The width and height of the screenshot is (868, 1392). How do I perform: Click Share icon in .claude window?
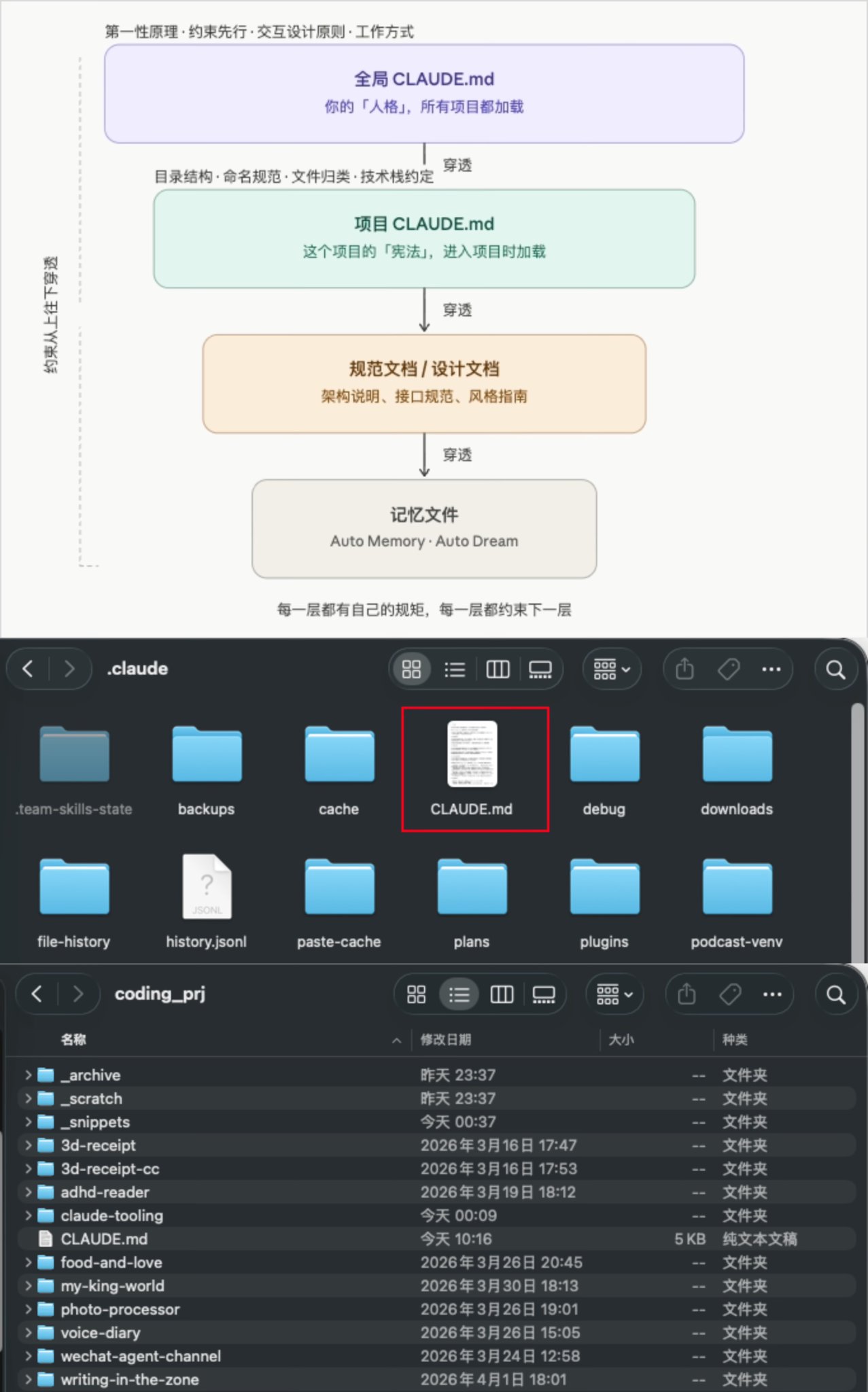(x=684, y=669)
